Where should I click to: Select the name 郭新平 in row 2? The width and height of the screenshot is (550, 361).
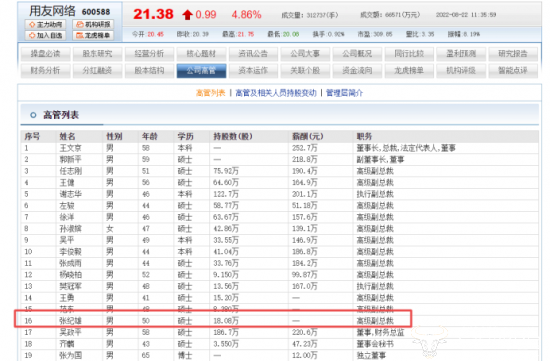[71, 160]
